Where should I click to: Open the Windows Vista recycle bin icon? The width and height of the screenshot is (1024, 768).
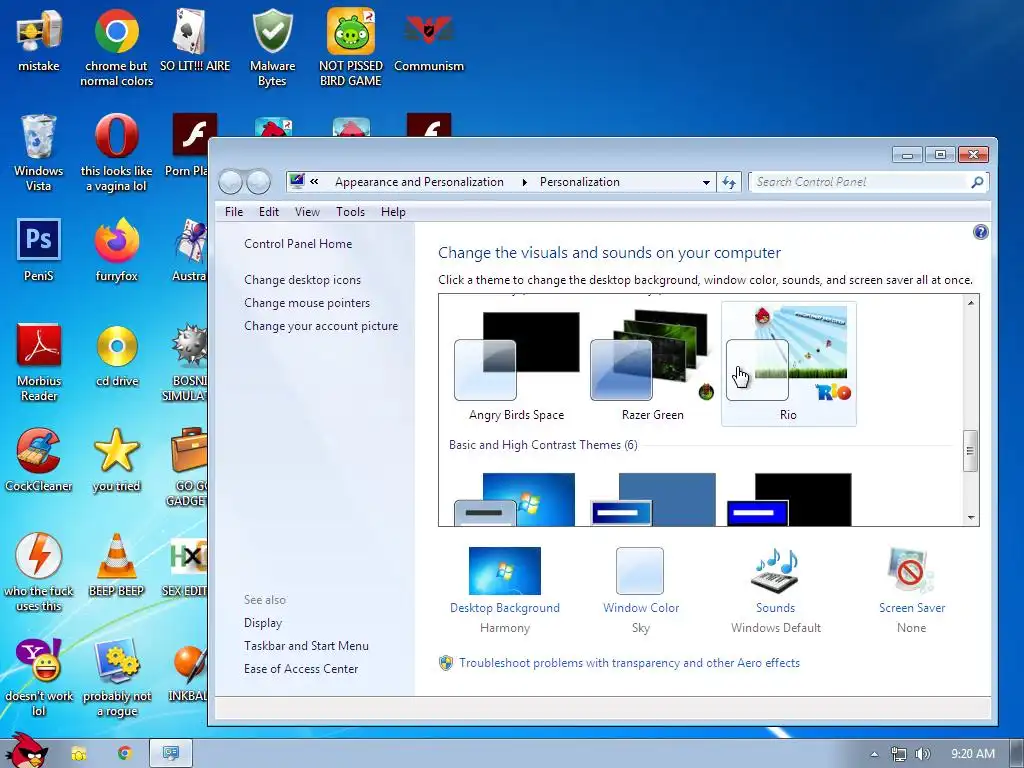click(39, 153)
